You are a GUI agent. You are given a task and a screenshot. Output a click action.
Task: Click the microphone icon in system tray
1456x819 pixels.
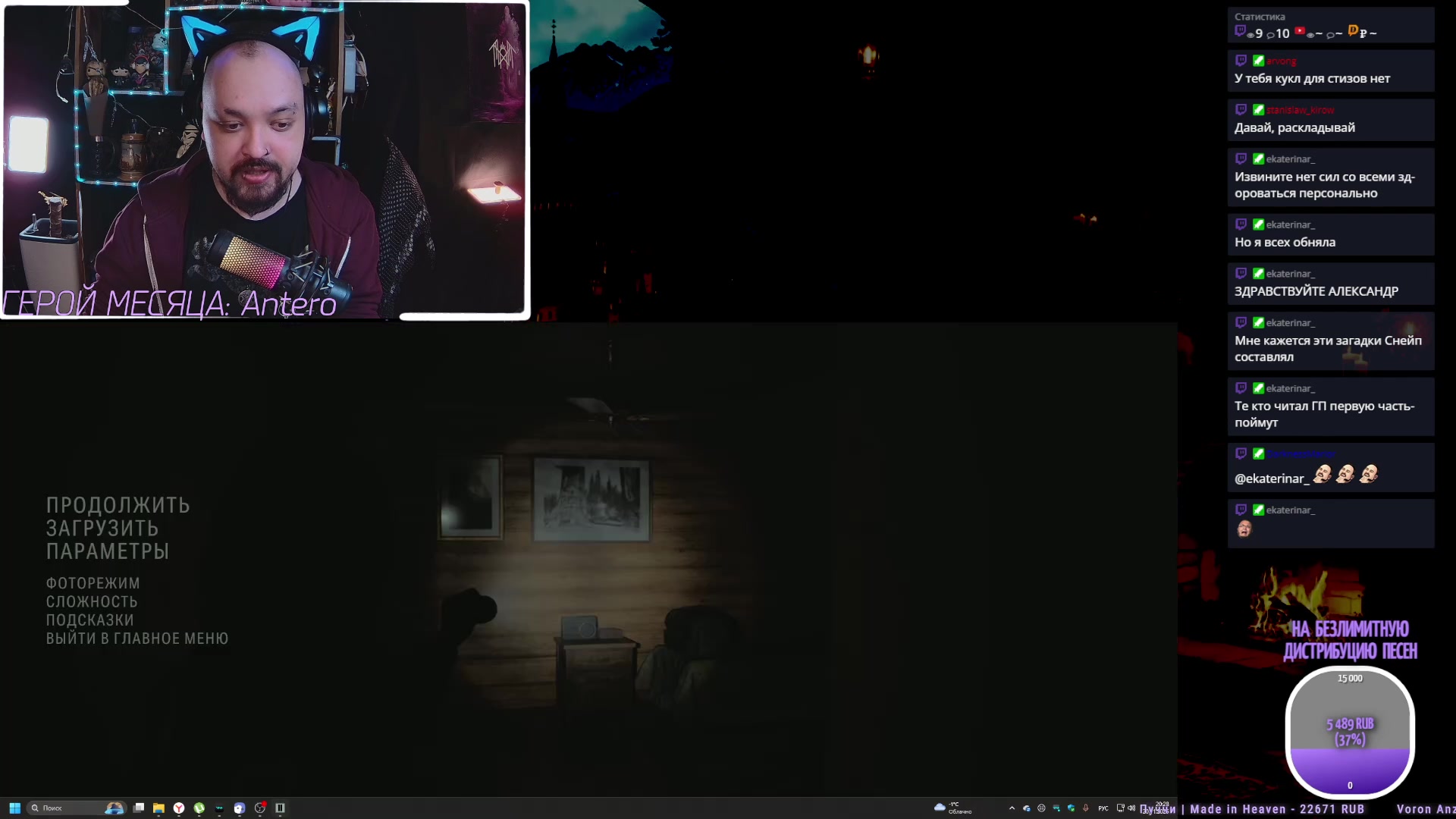[x=1085, y=808]
